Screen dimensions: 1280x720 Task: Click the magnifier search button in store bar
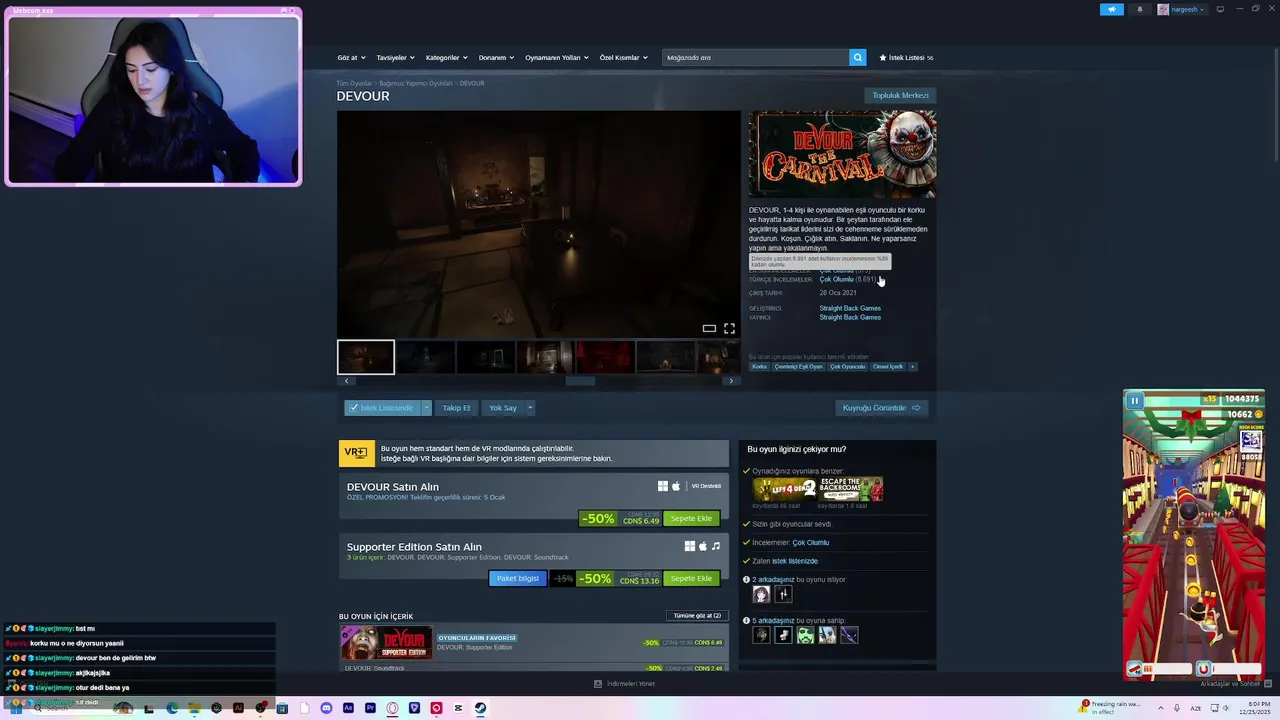[857, 58]
